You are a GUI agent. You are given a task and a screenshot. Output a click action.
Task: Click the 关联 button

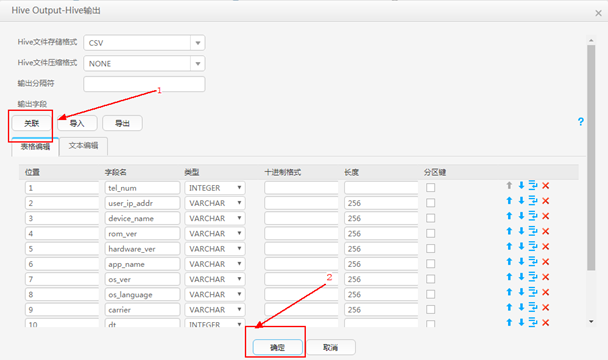(x=31, y=123)
